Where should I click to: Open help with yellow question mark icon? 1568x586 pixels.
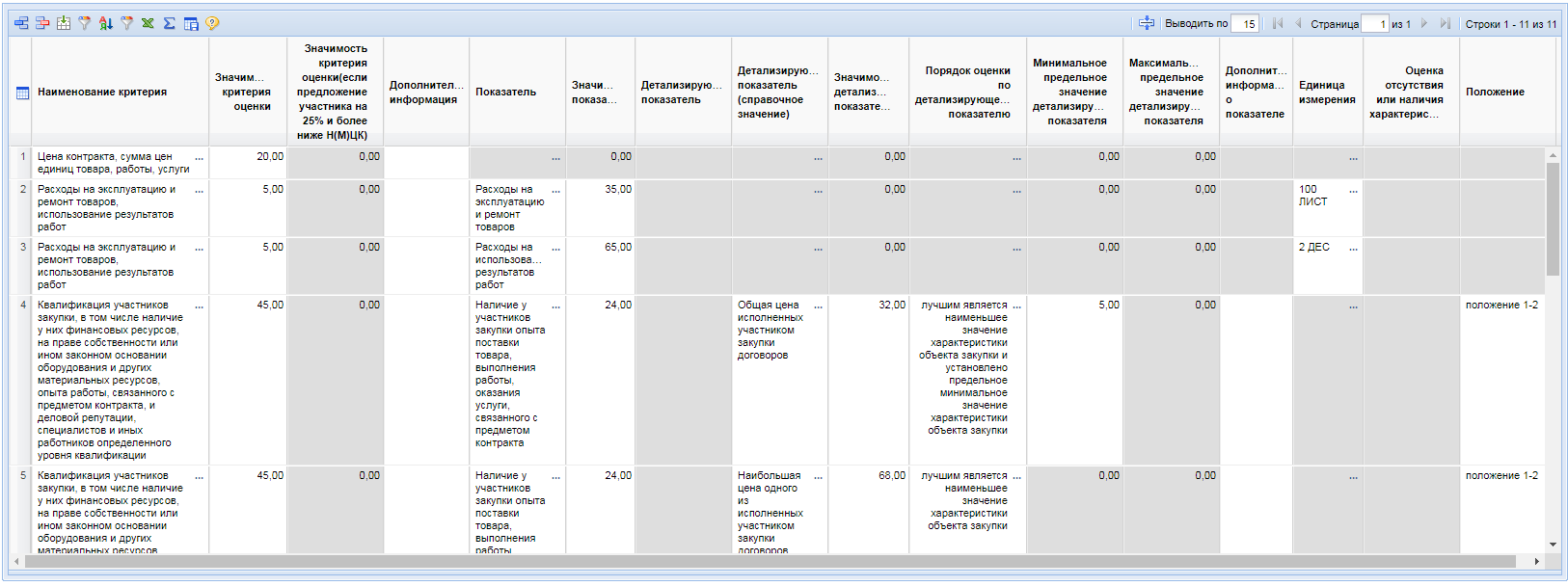212,23
